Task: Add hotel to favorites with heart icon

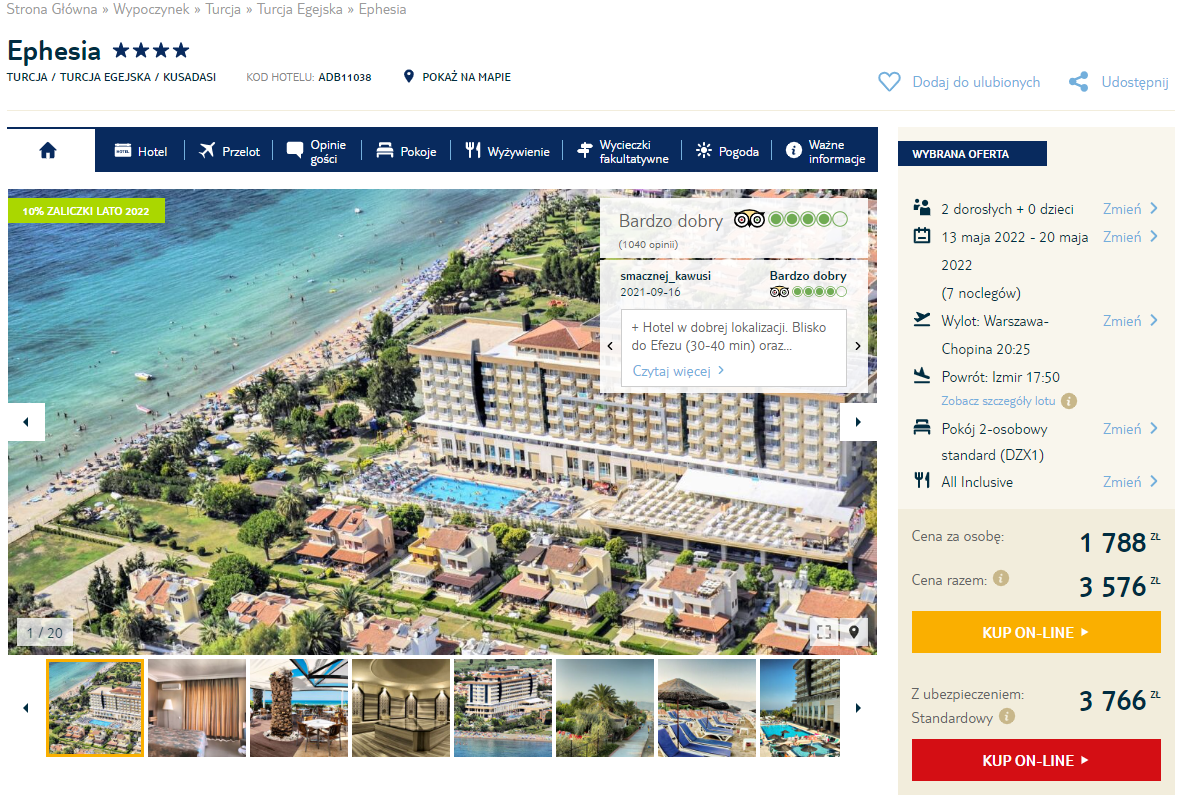Action: pyautogui.click(x=889, y=82)
